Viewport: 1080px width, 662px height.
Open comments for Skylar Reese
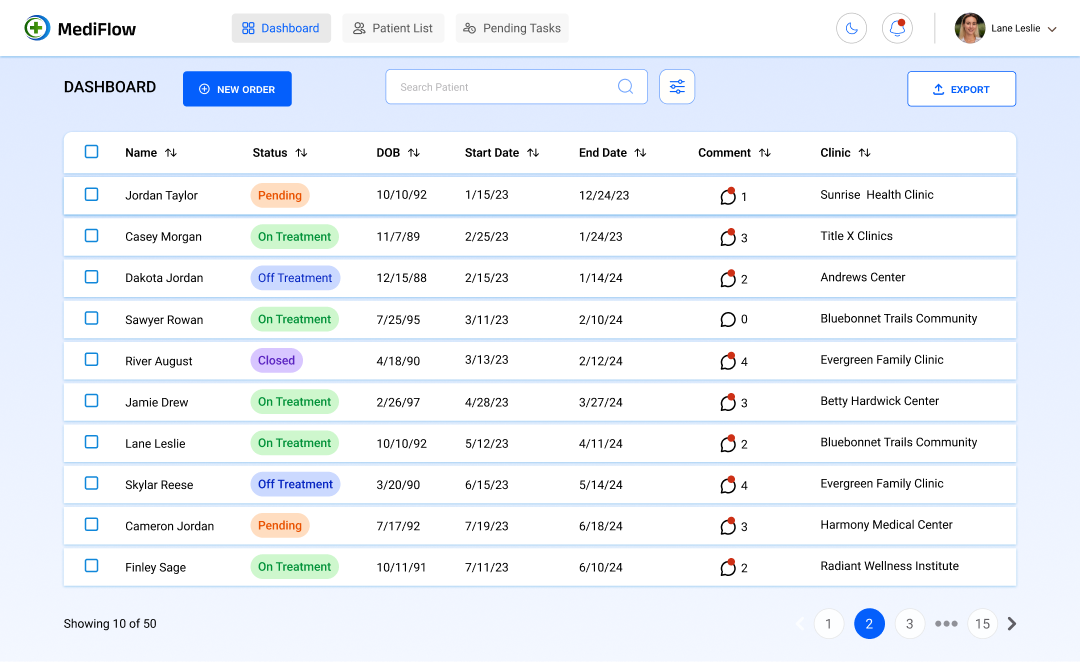tap(727, 485)
